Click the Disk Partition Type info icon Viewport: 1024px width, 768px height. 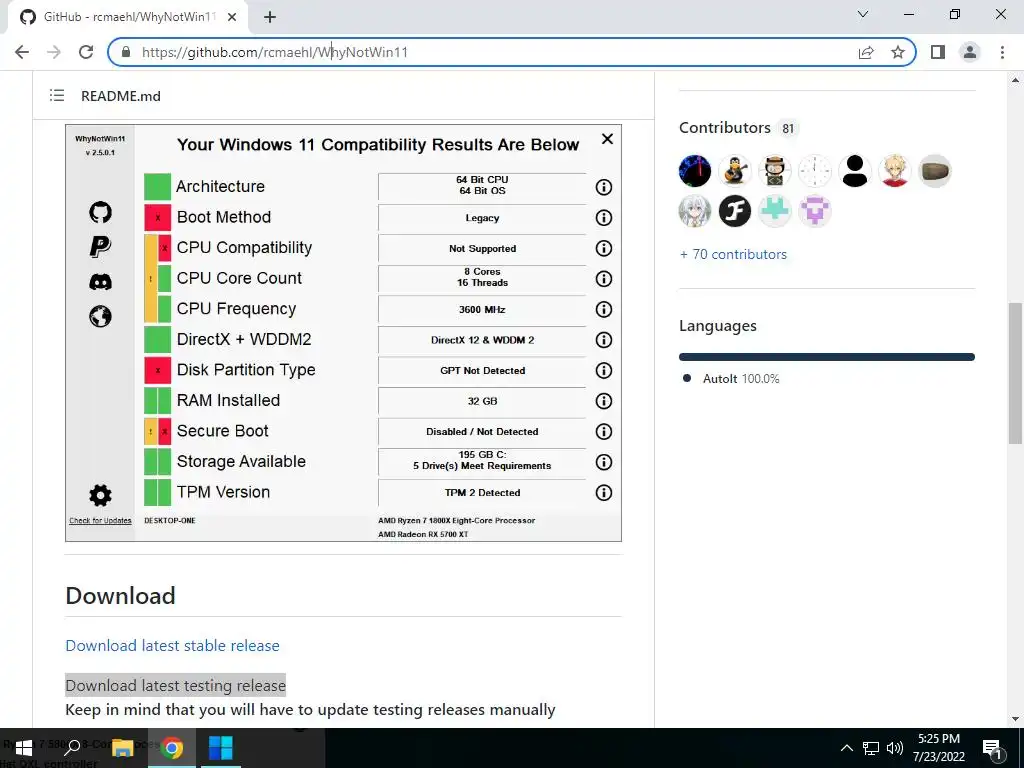603,370
